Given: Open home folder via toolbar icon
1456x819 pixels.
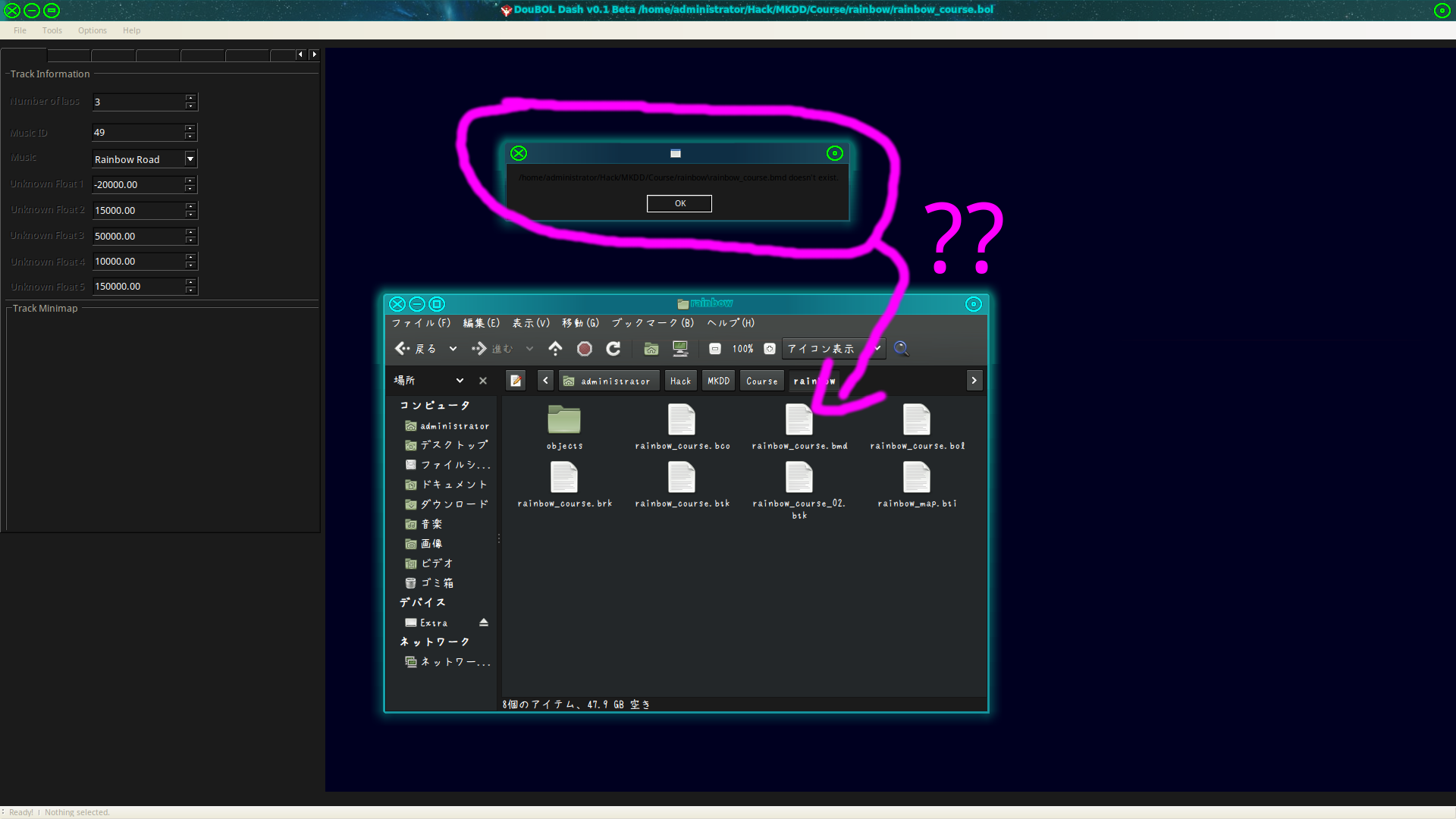Looking at the screenshot, I should tap(651, 349).
